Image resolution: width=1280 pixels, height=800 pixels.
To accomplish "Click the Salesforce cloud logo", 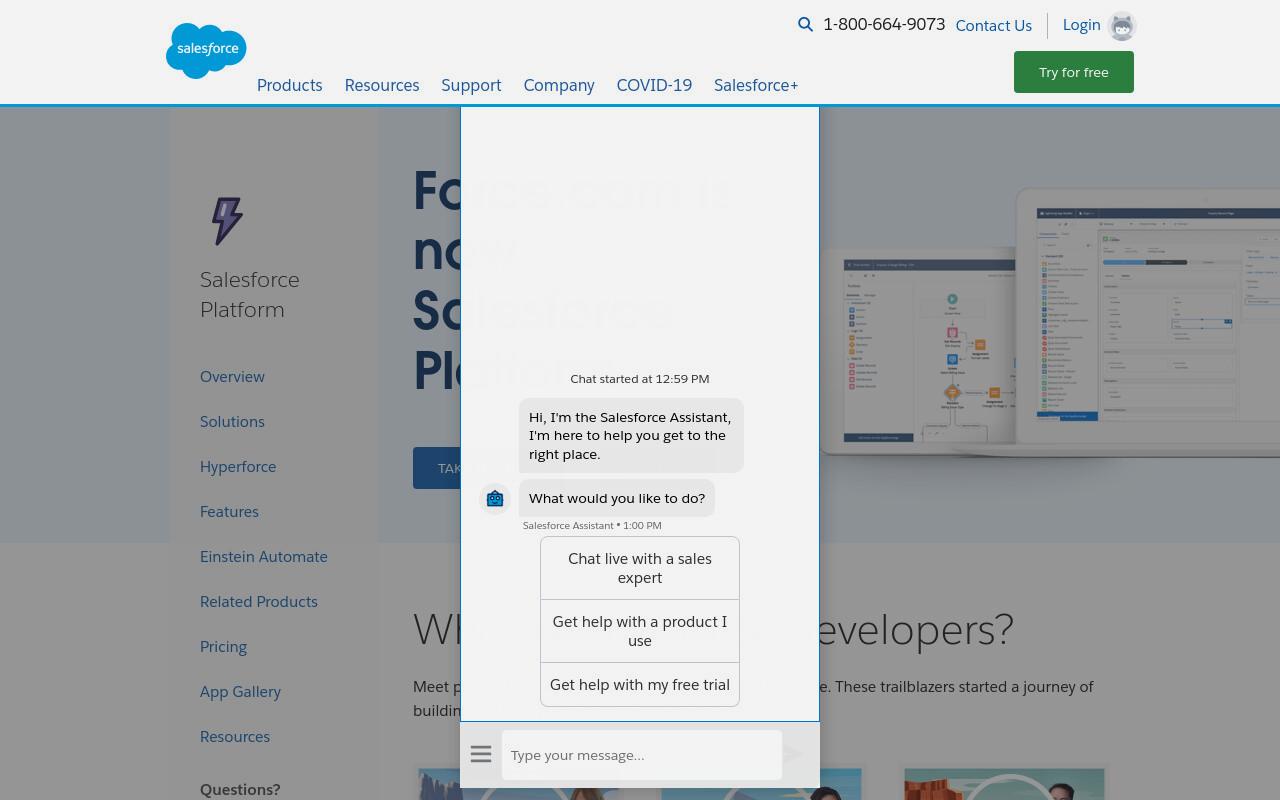I will click(206, 50).
